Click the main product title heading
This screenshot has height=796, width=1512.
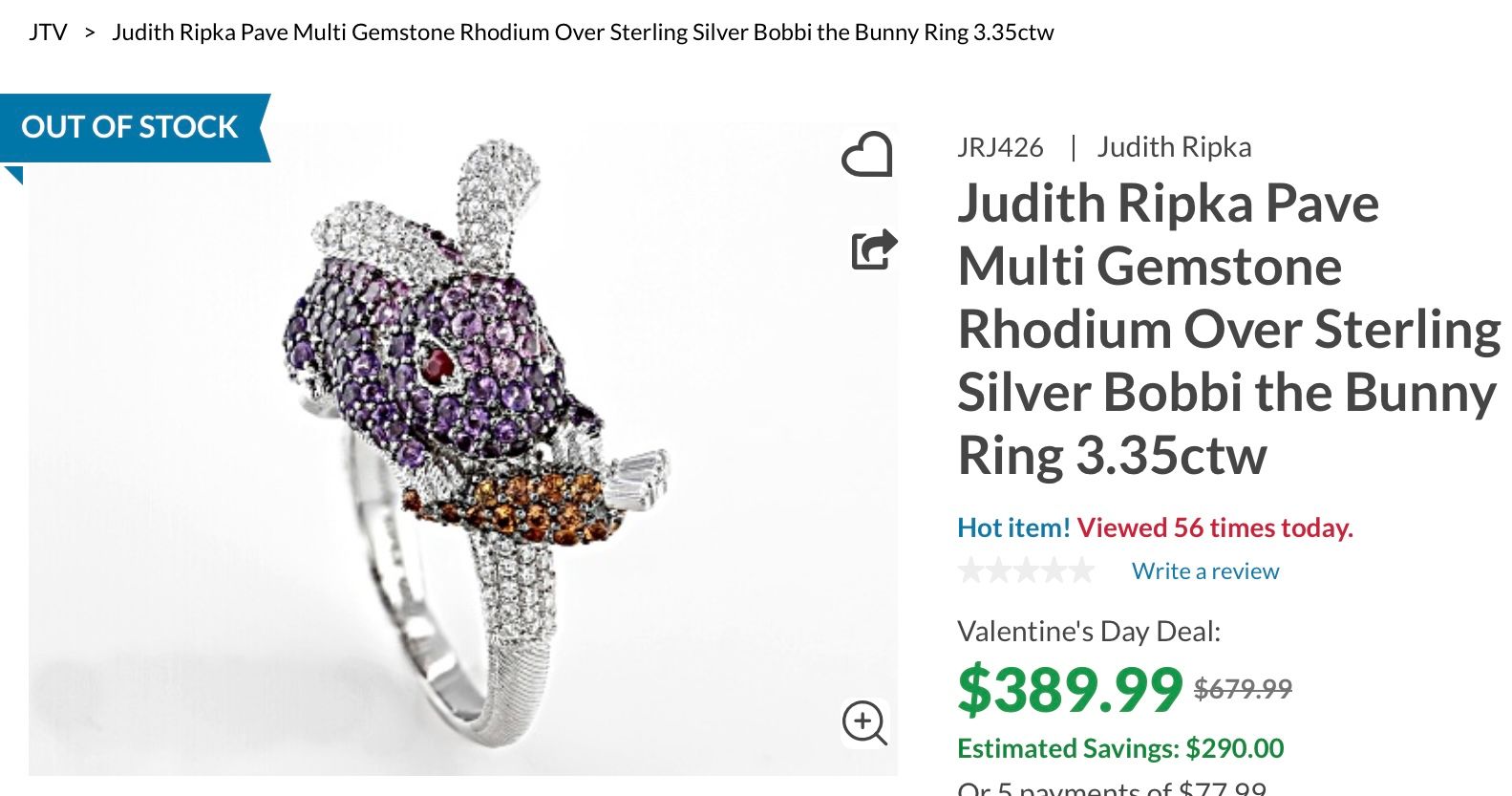click(x=1226, y=329)
